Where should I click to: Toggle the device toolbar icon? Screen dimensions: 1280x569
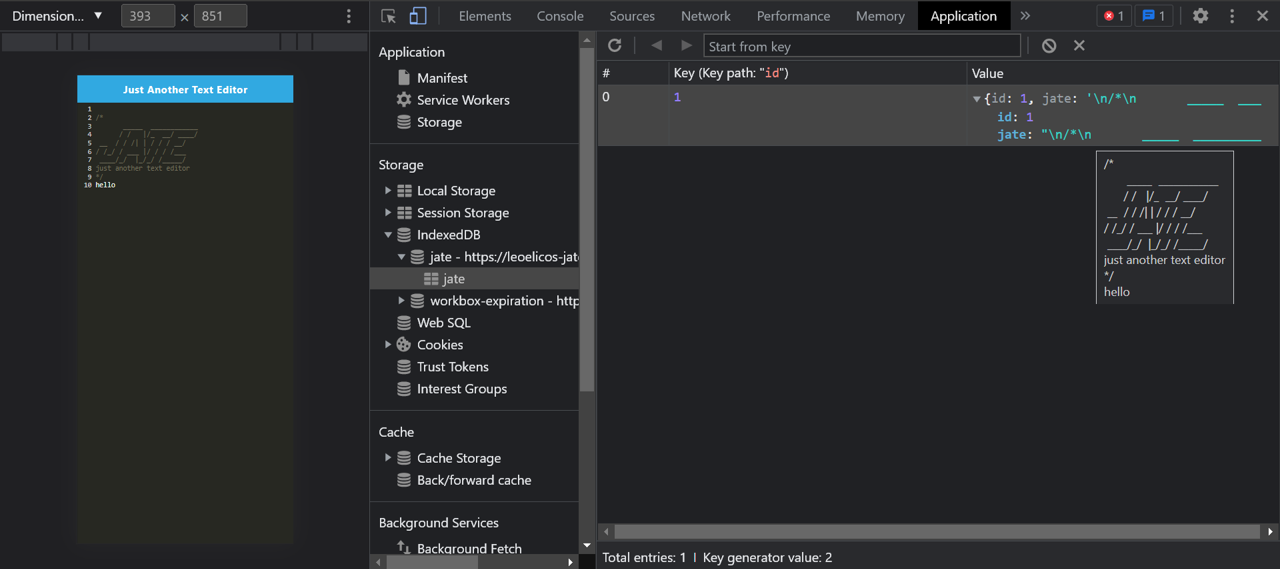tap(418, 16)
